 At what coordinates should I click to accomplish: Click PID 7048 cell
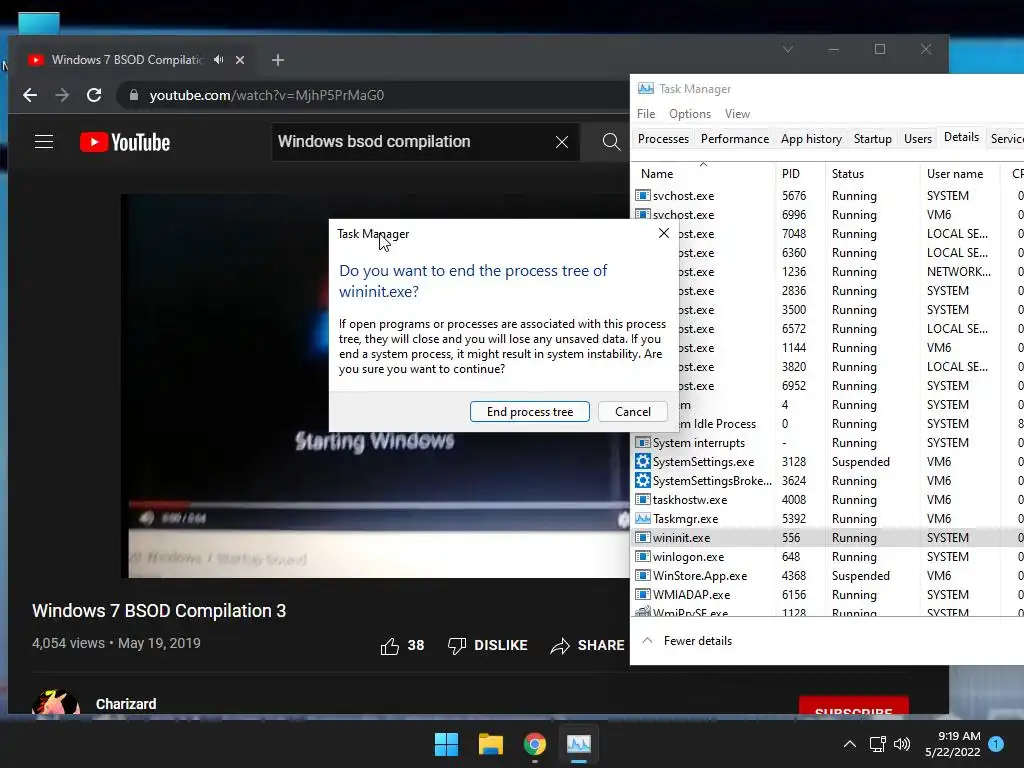794,234
